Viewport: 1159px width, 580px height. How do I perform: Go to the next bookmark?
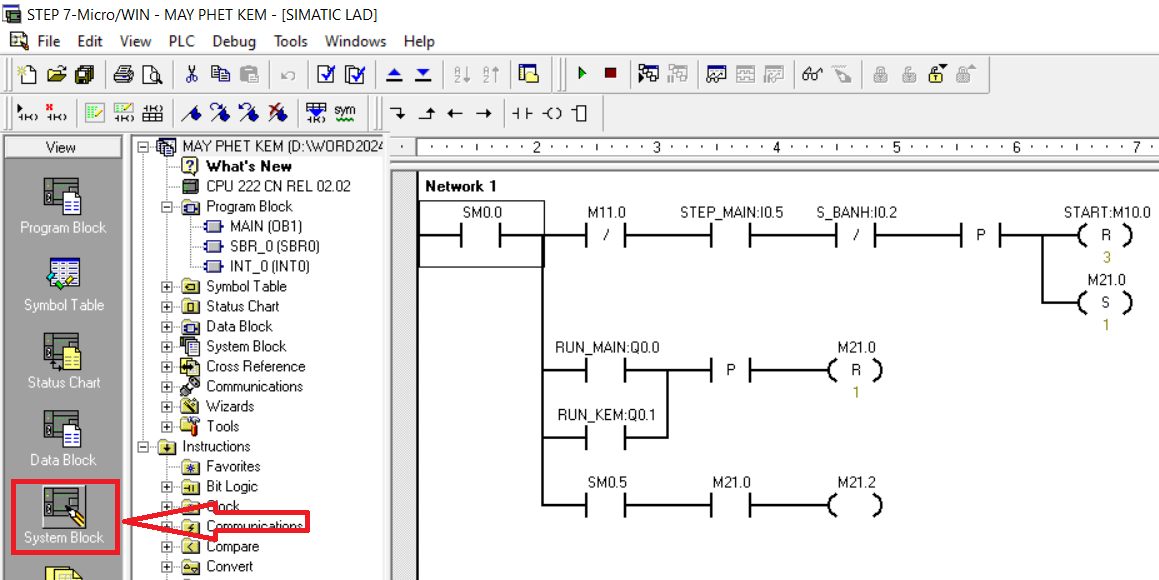pyautogui.click(x=220, y=113)
